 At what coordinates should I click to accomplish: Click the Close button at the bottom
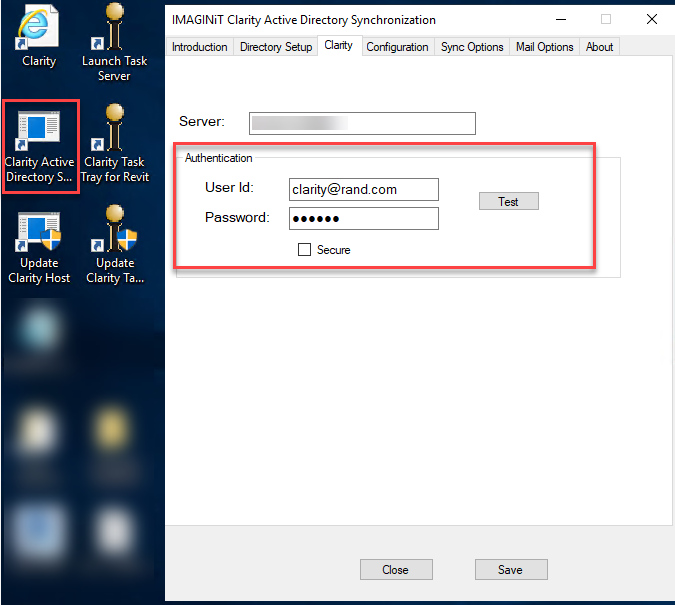395,570
